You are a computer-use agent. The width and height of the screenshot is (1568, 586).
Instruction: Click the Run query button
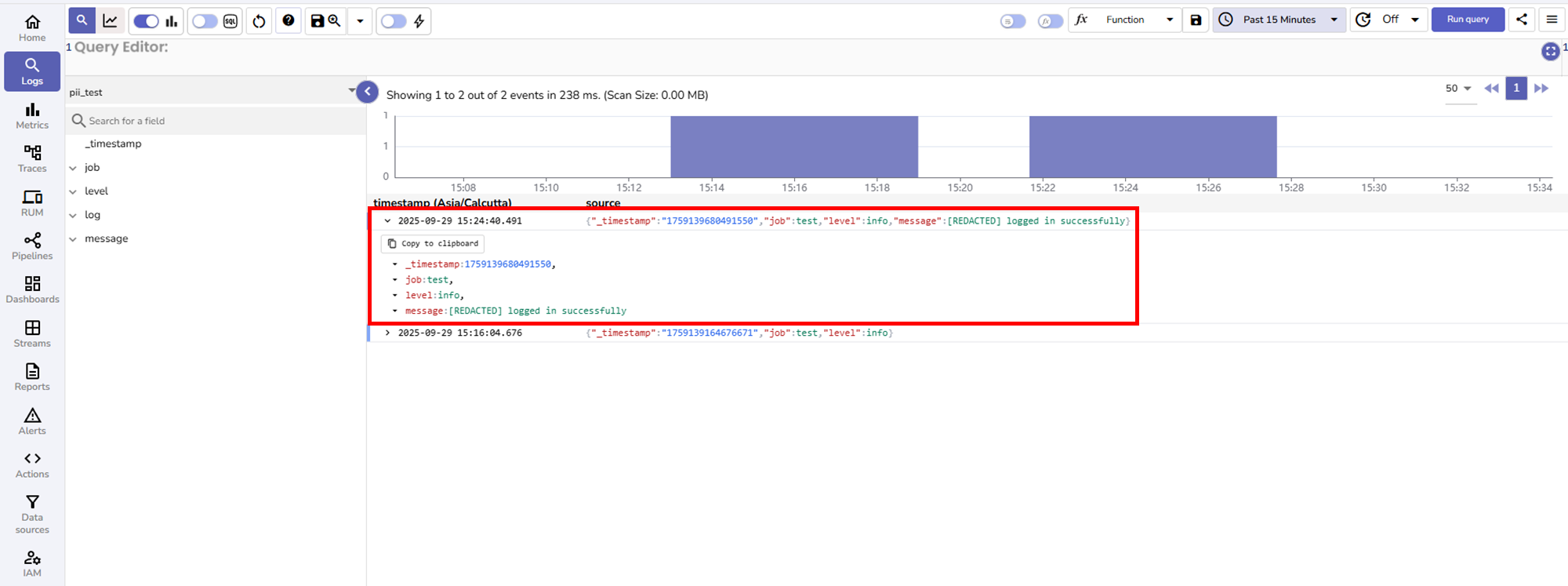coord(1467,20)
